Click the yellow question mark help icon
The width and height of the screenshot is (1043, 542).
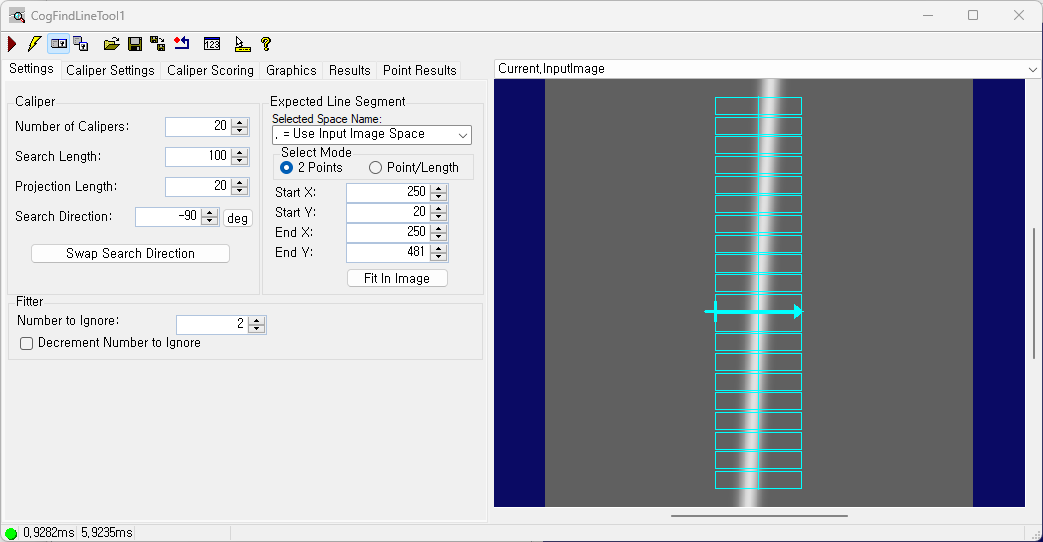266,44
